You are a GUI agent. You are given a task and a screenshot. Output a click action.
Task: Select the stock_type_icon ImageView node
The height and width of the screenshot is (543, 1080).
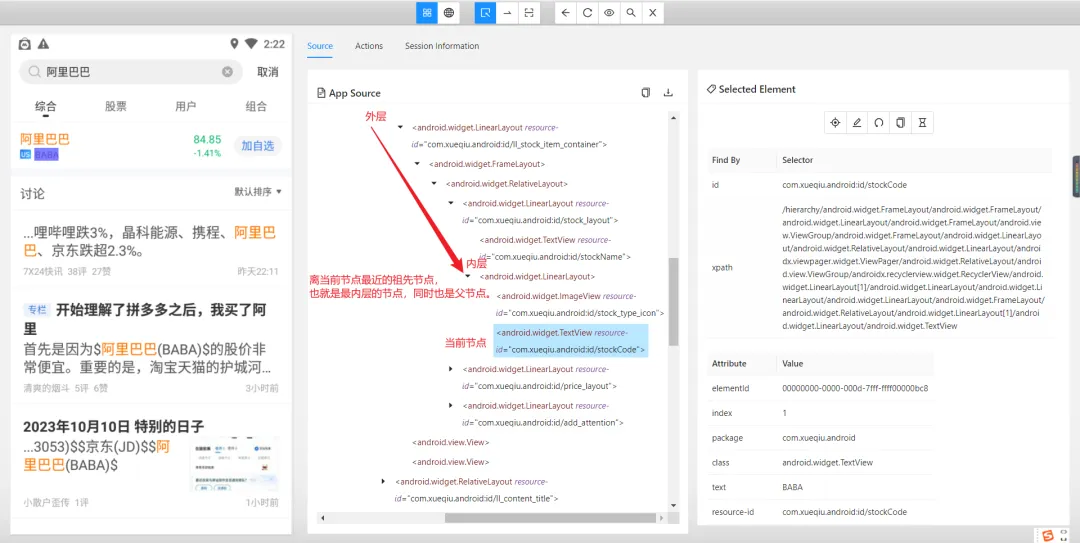[579, 304]
